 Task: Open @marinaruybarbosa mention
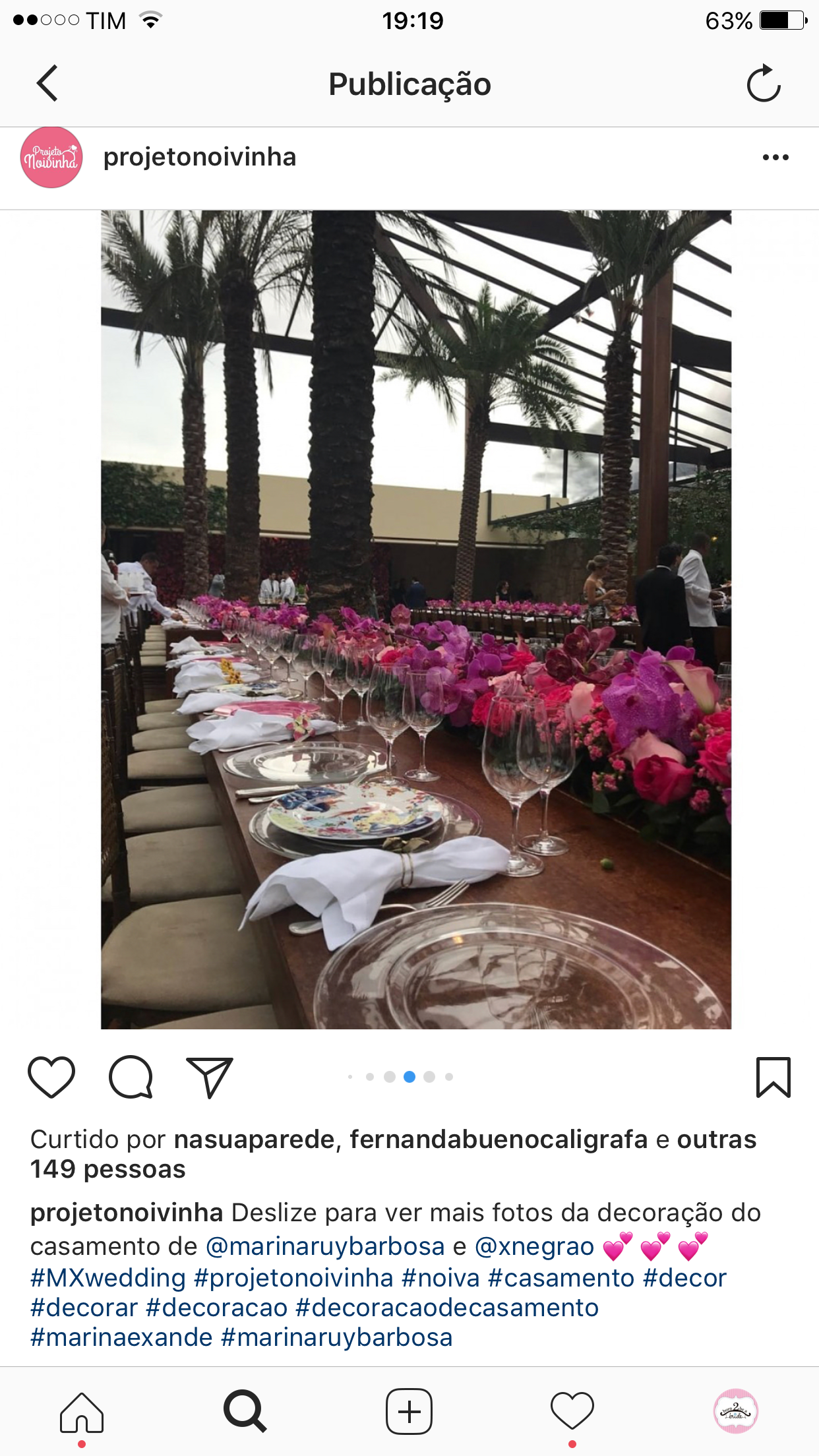325,1246
